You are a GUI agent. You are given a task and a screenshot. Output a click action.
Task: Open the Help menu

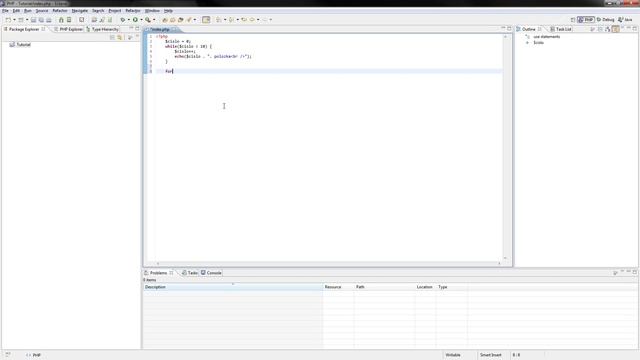coord(168,11)
